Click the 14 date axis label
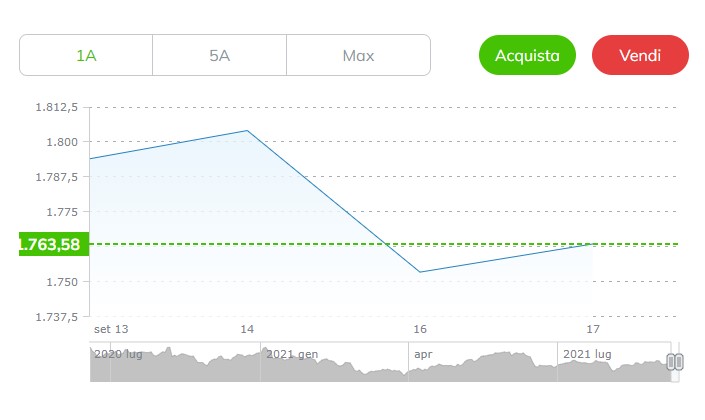The height and width of the screenshot is (420, 705). click(x=247, y=329)
